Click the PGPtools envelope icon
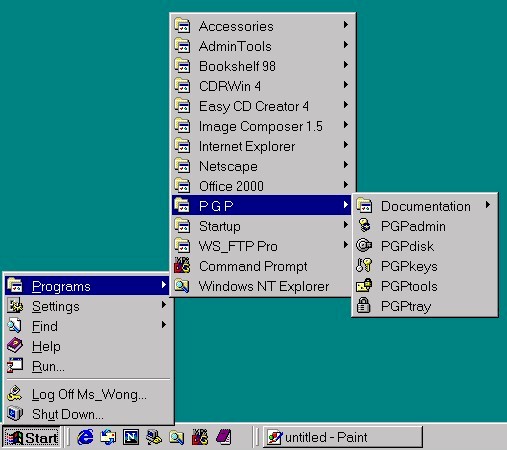 pos(364,286)
